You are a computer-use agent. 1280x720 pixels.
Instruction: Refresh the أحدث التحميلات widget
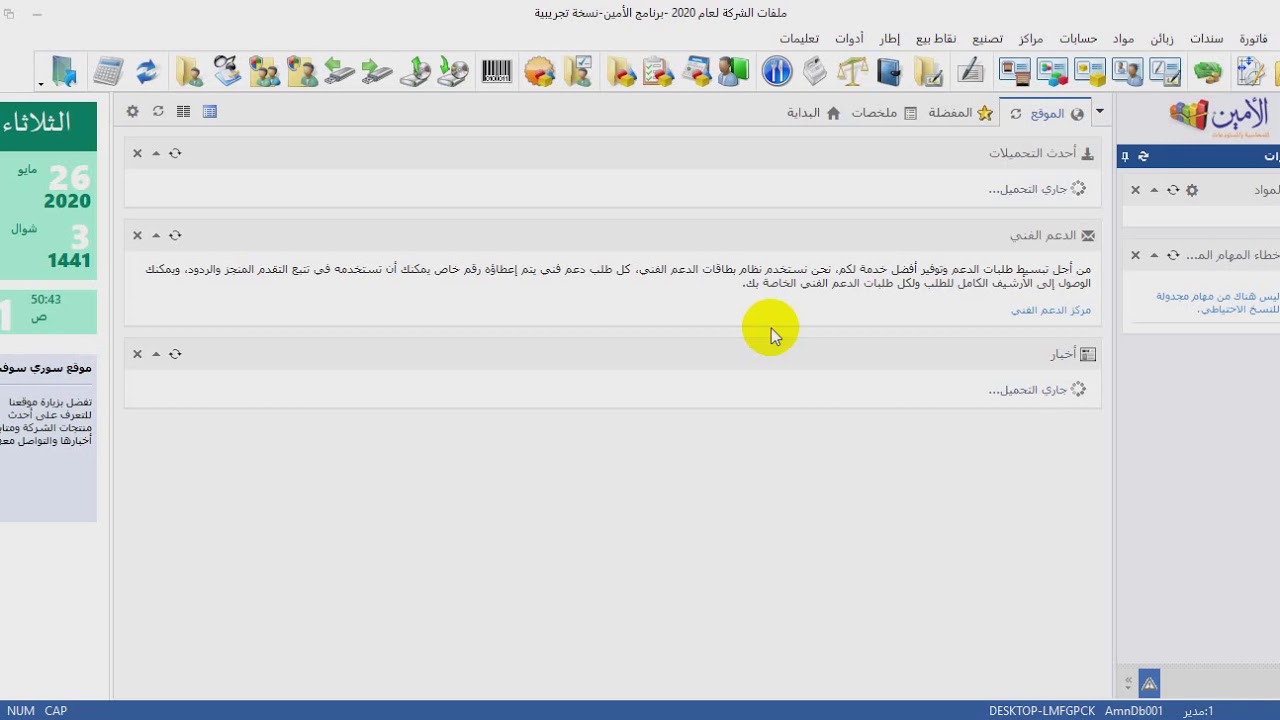(x=175, y=153)
